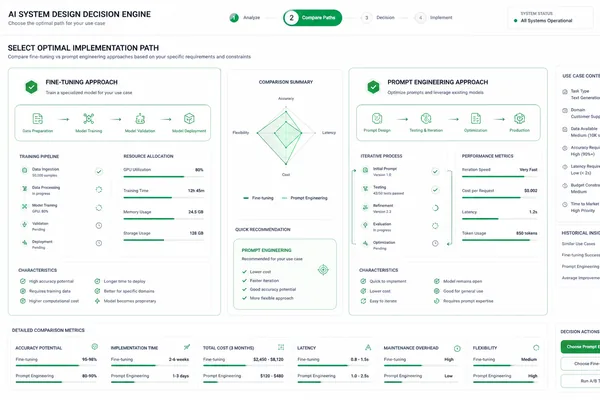The height and width of the screenshot is (400, 600).
Task: Click the Validation pending clock indicator
Action: 99,225
